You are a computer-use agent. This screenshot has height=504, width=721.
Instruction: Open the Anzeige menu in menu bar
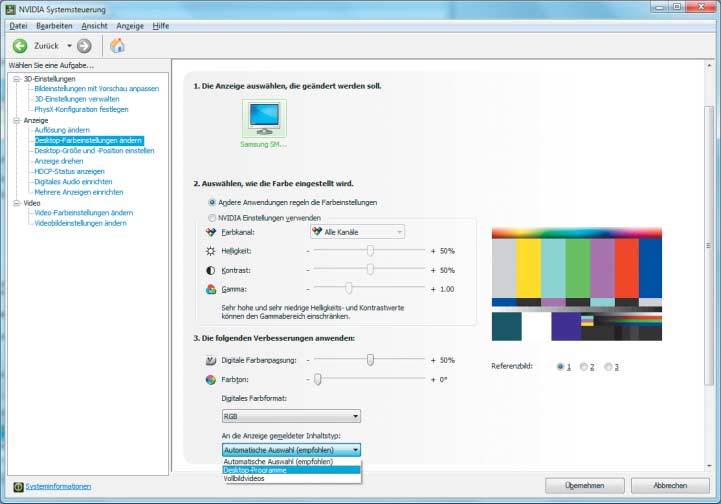[x=130, y=26]
